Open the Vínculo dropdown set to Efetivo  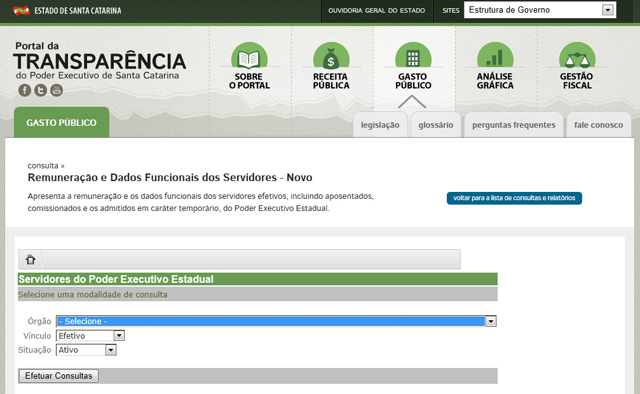[90, 336]
